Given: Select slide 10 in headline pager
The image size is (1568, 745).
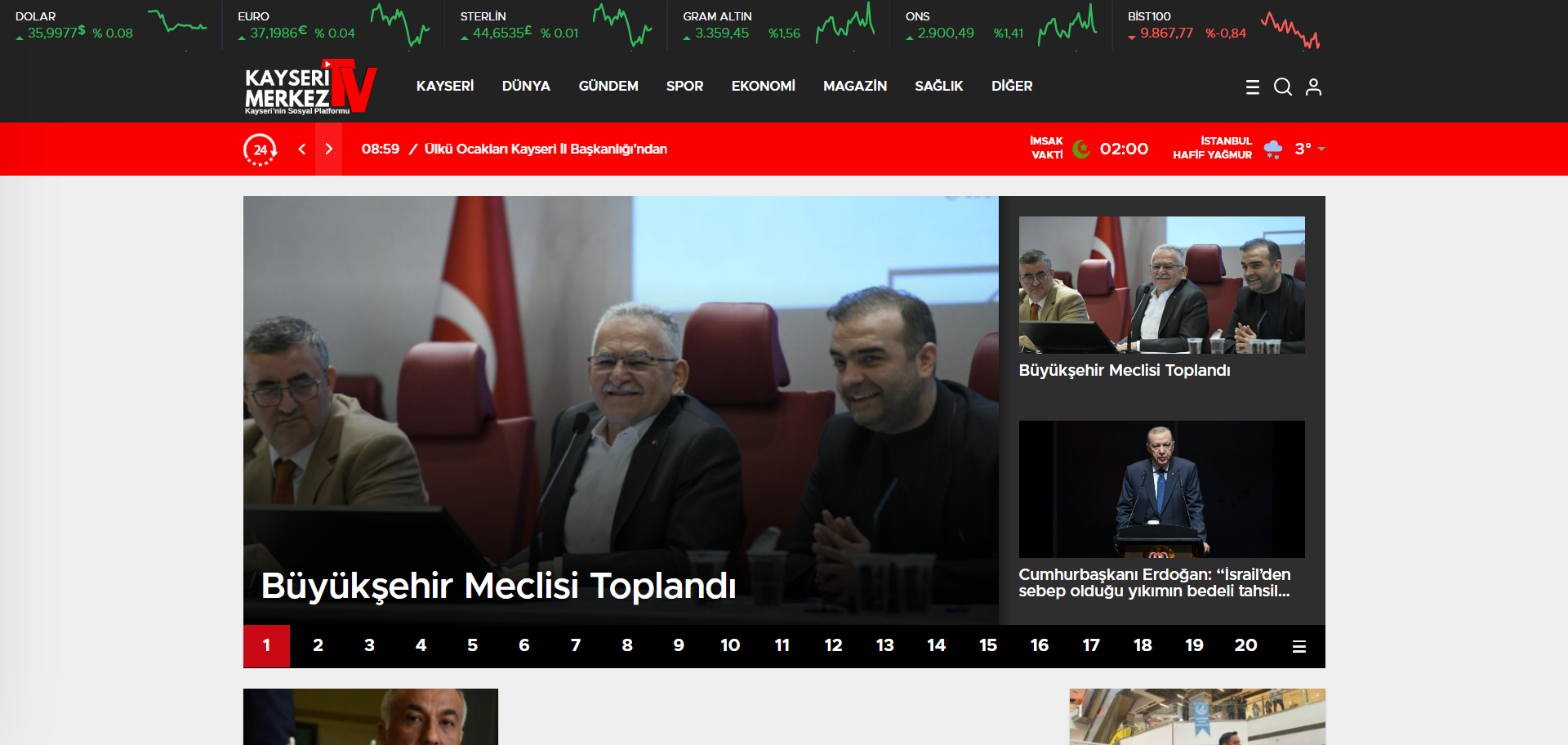Looking at the screenshot, I should click(x=730, y=646).
